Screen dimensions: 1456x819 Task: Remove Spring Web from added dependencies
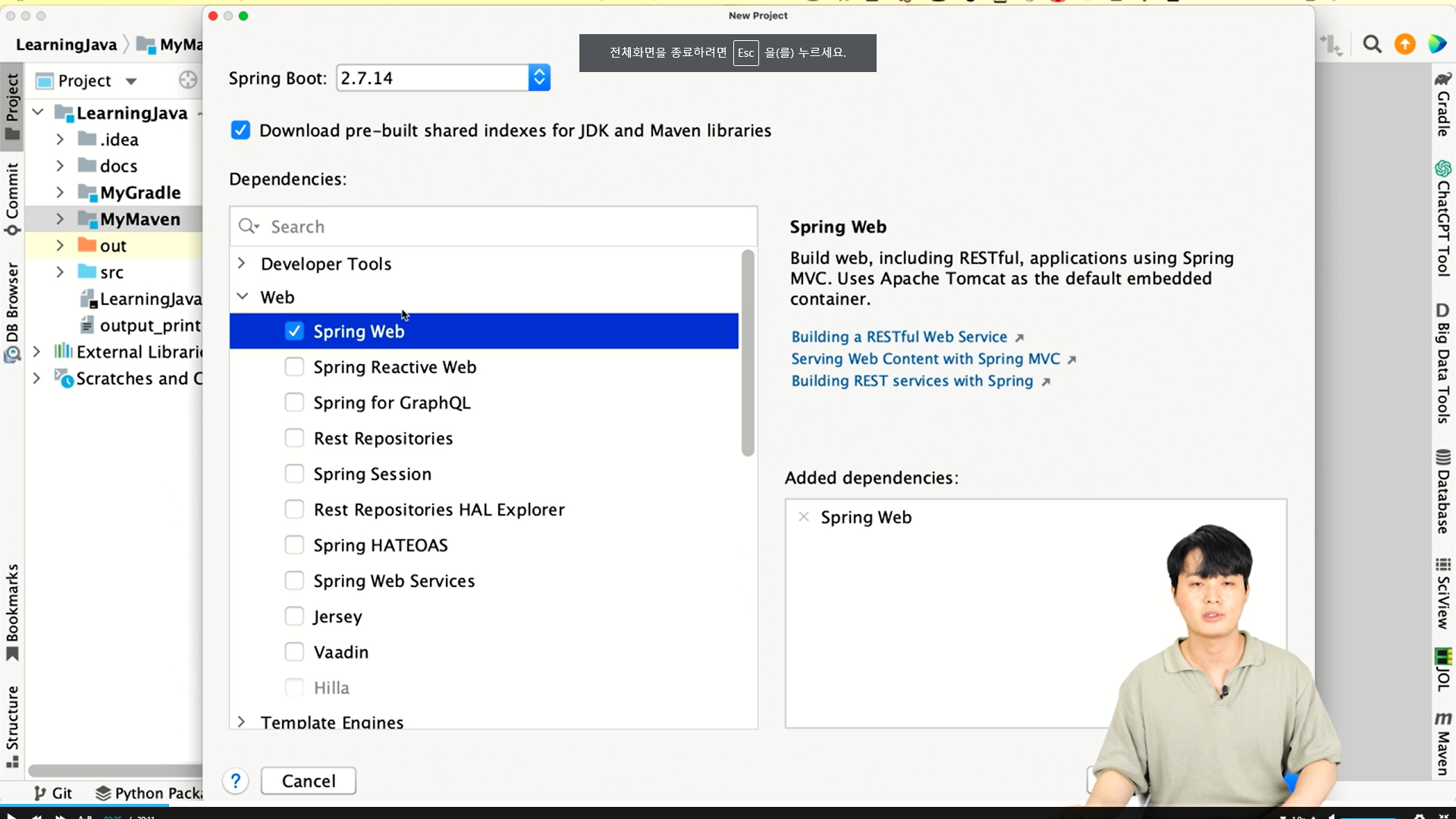pos(804,517)
